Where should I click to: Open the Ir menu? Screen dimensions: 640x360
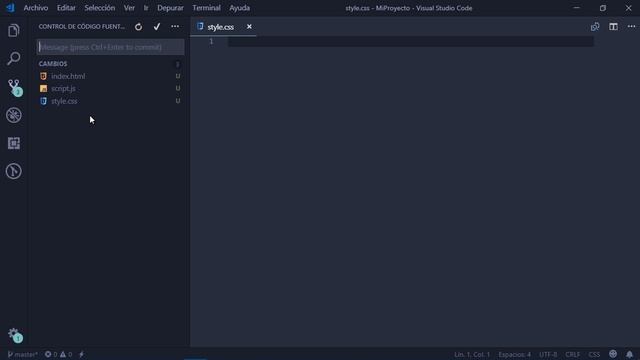point(146,8)
